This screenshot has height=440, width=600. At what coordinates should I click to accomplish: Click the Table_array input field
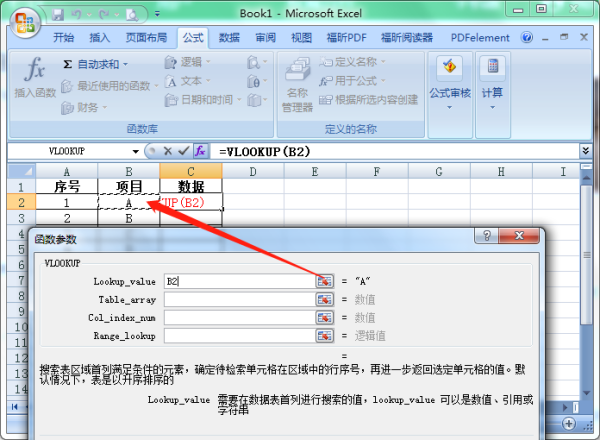[x=240, y=299]
